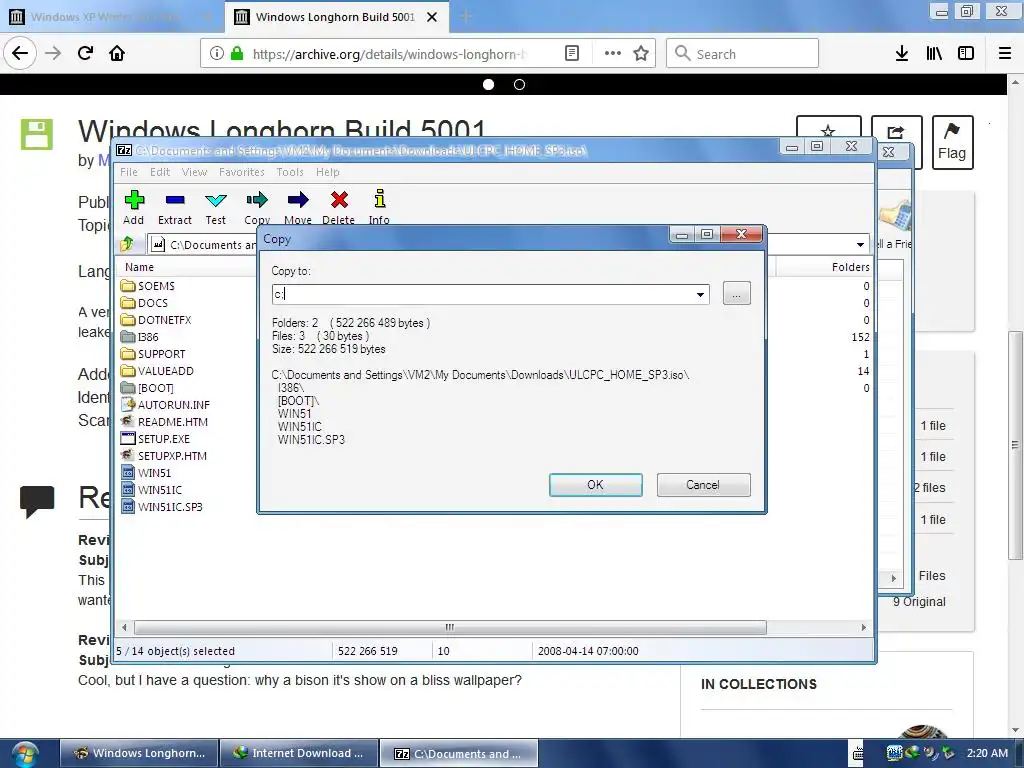The image size is (1024, 768).
Task: Click the browse folder ellipsis button
Action: [737, 293]
